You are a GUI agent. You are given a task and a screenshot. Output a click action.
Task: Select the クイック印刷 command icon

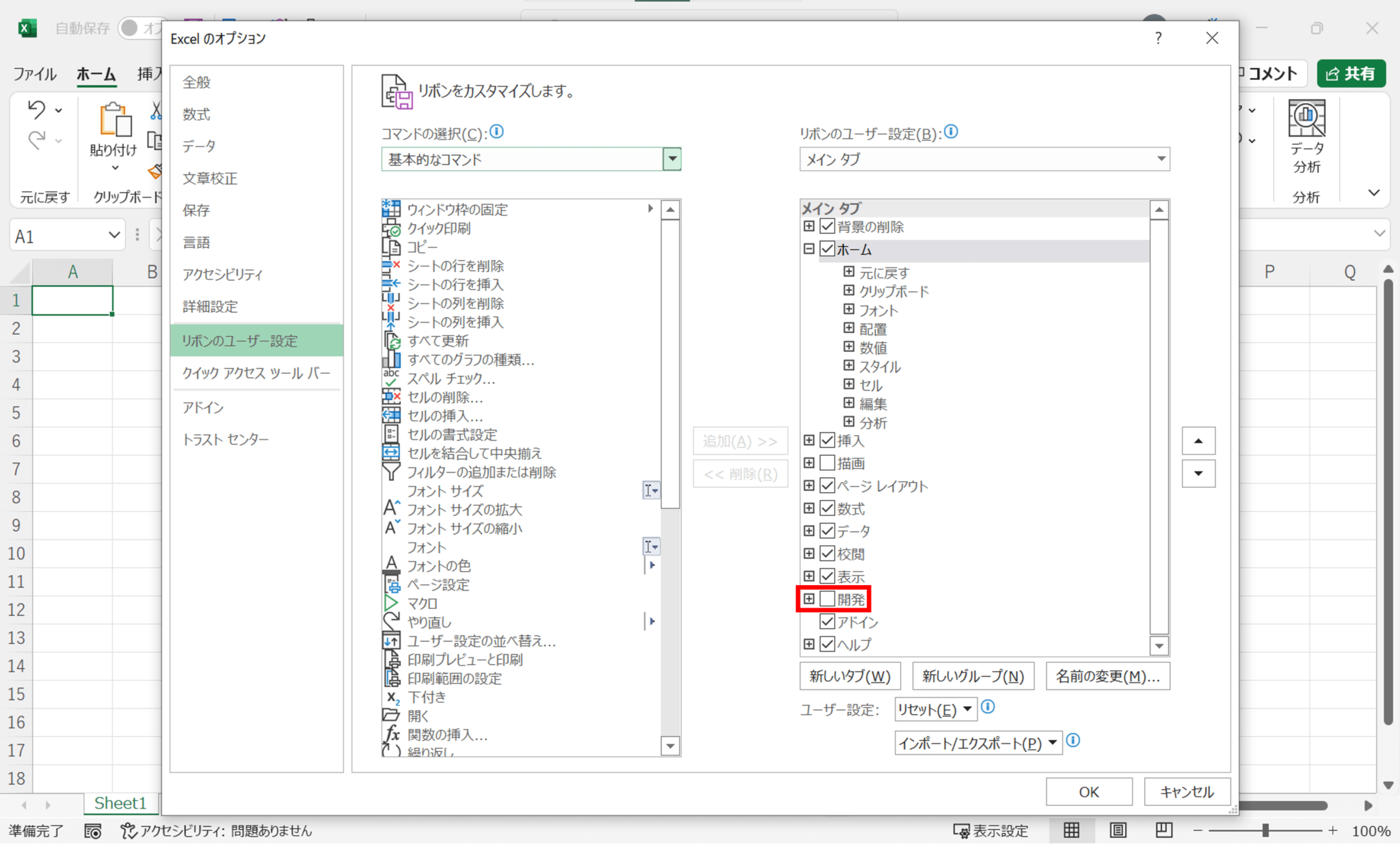click(391, 228)
